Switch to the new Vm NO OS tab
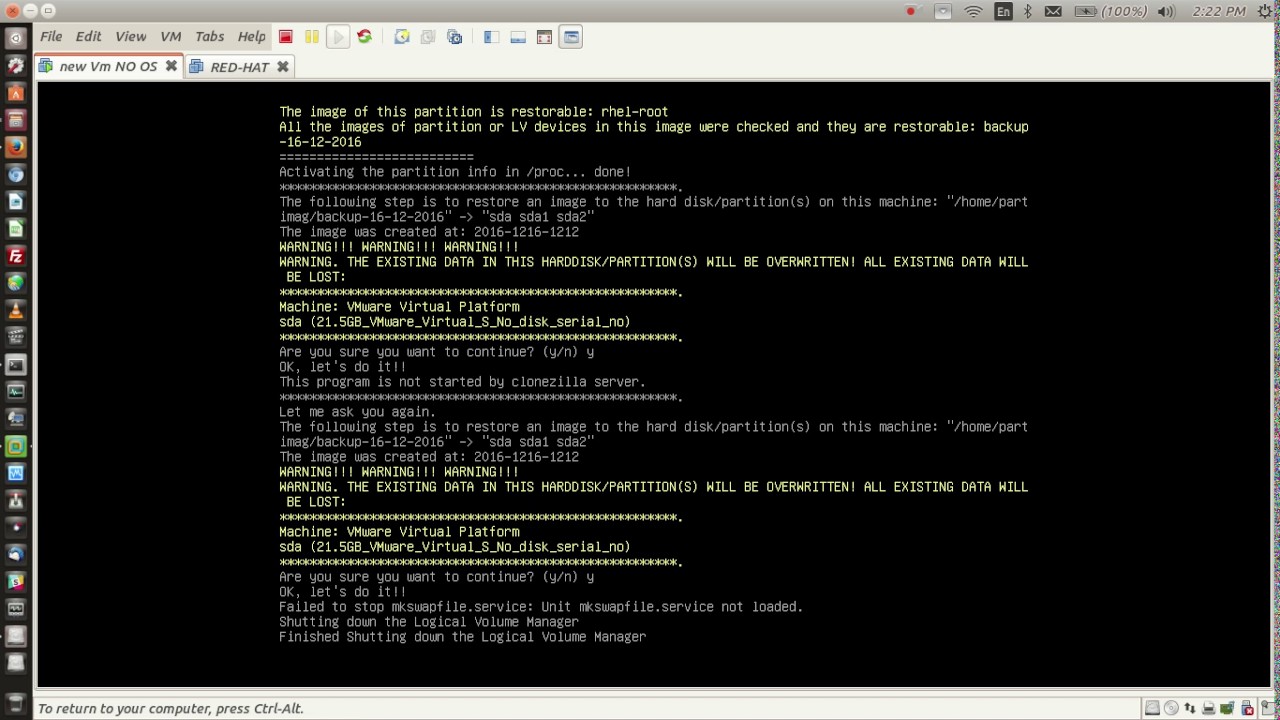 pyautogui.click(x=108, y=66)
